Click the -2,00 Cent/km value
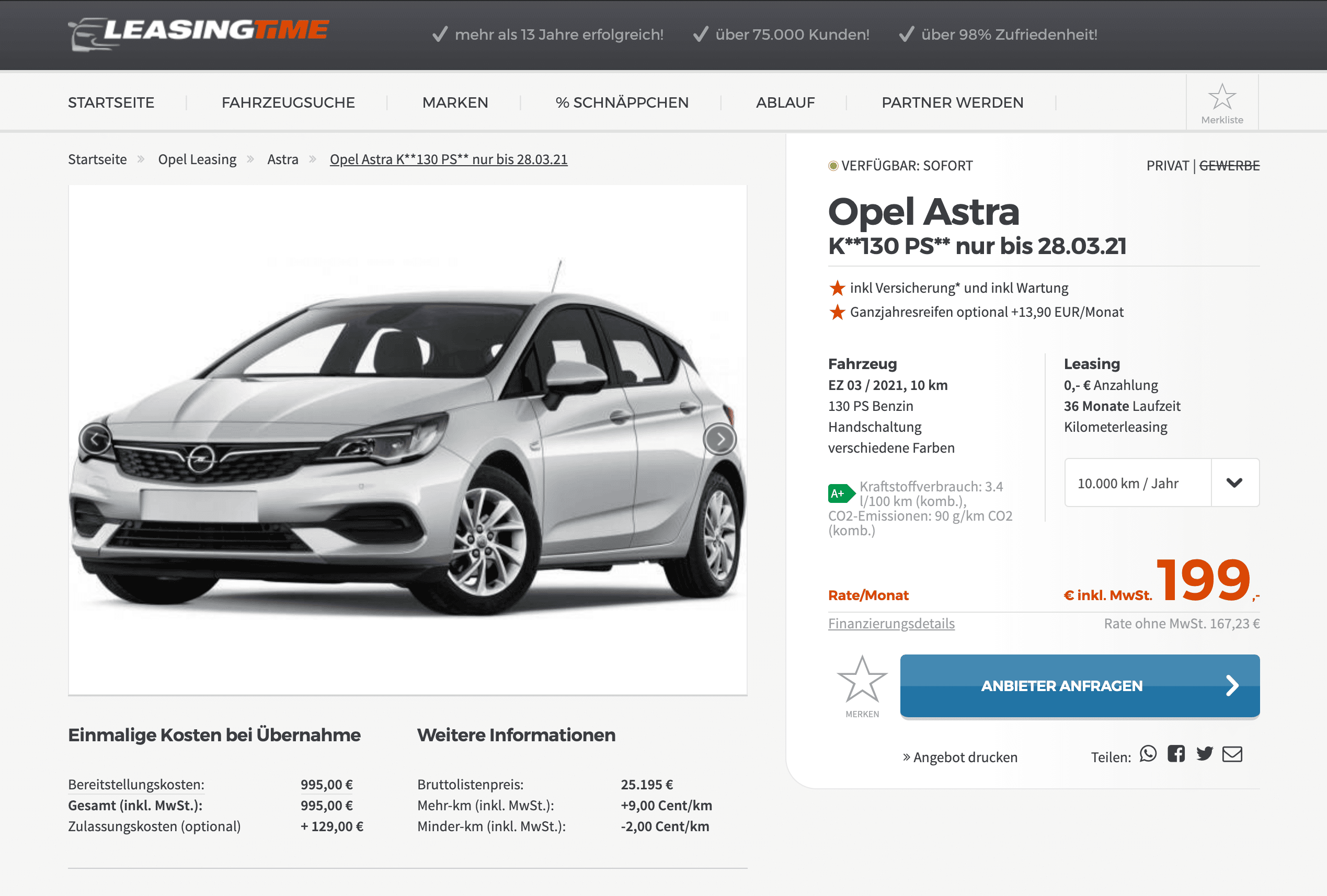 pyautogui.click(x=665, y=827)
